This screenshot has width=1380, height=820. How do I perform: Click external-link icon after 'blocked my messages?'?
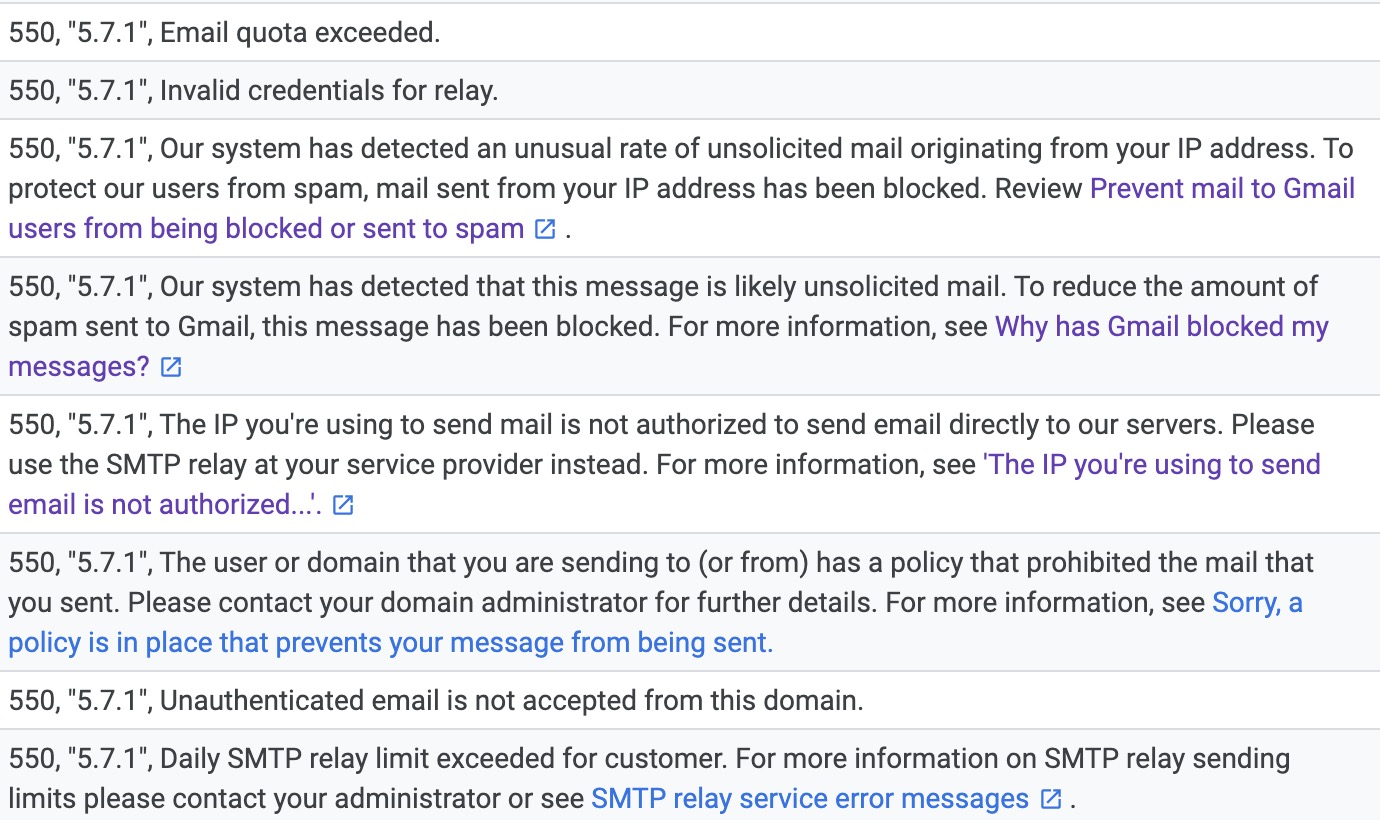pos(171,367)
